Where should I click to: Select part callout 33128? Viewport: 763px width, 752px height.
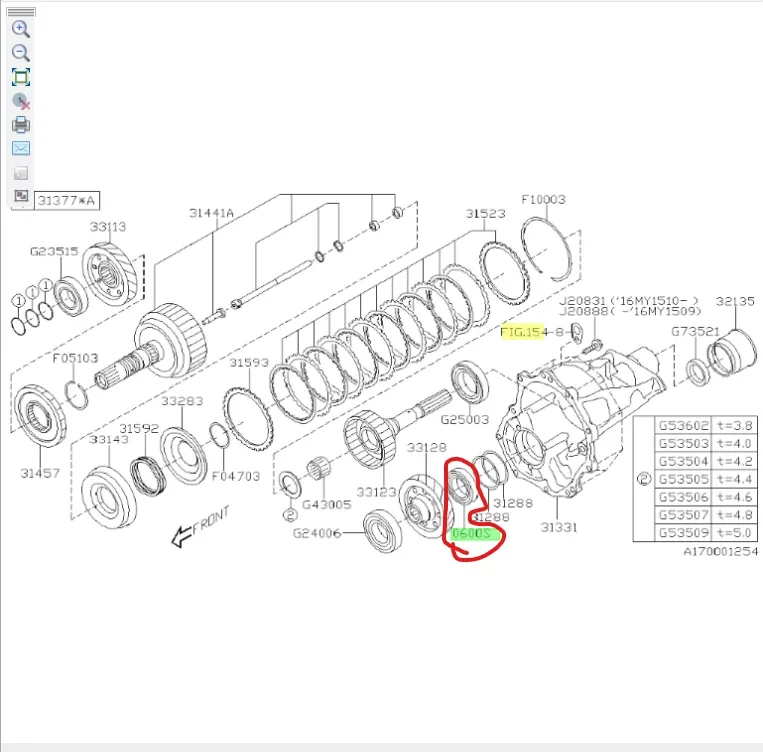click(426, 447)
